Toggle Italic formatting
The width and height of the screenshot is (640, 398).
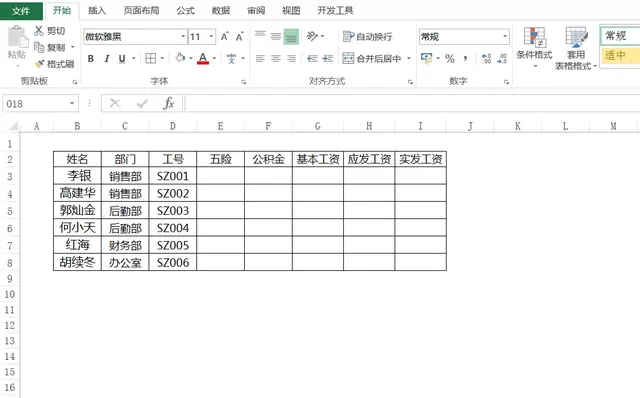(107, 59)
